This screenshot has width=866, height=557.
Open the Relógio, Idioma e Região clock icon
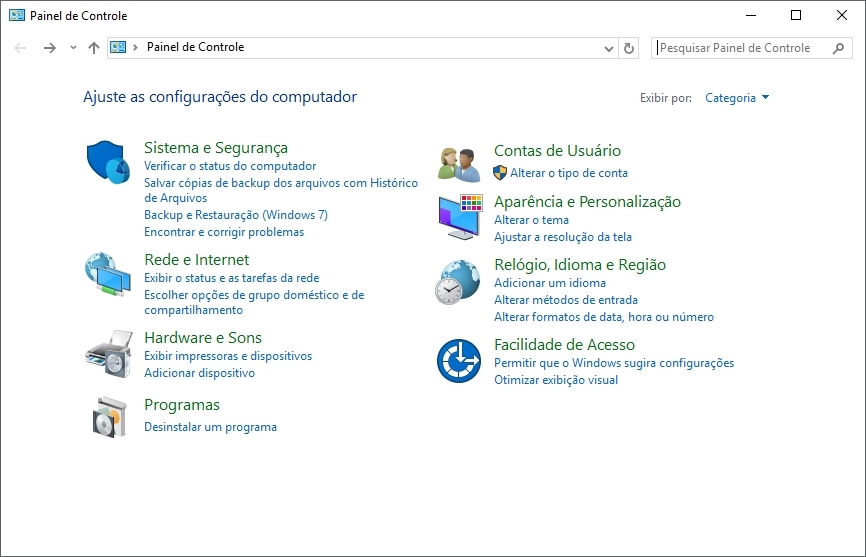tap(457, 282)
